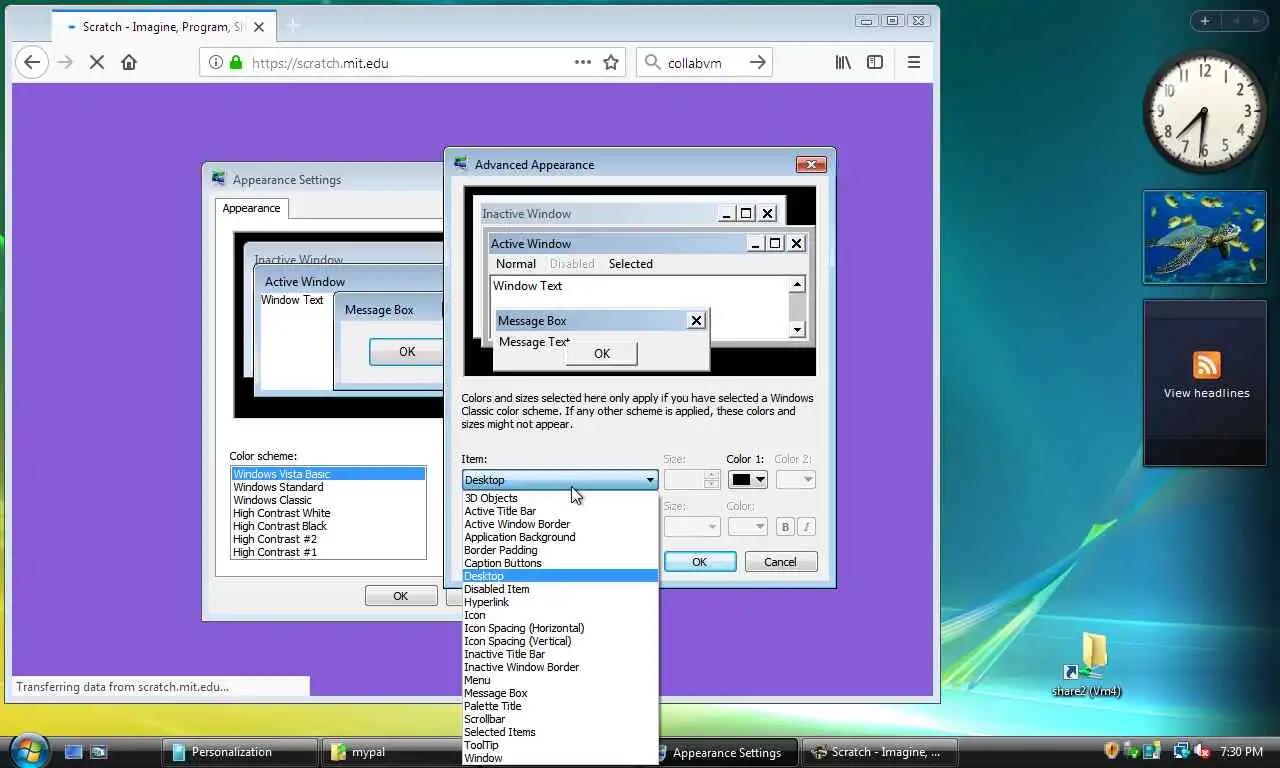Choose Inactive Window Border option
This screenshot has width=1280, height=768.
[x=560, y=667]
